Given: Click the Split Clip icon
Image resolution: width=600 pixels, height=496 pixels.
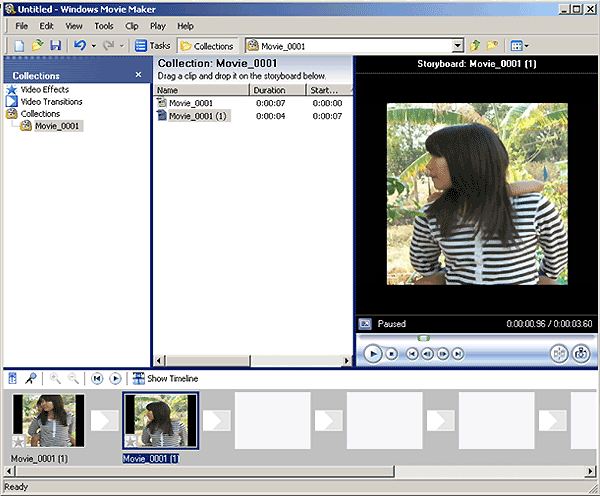Looking at the screenshot, I should (559, 354).
